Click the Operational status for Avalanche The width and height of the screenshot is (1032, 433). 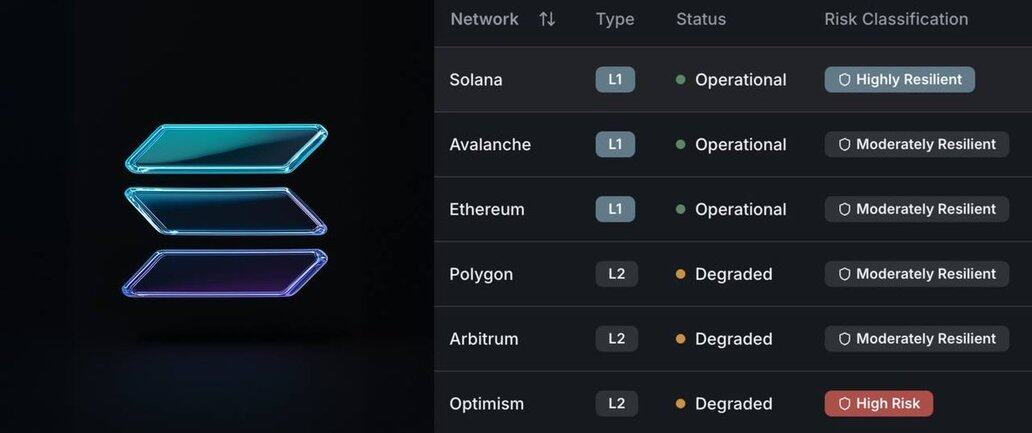740,144
